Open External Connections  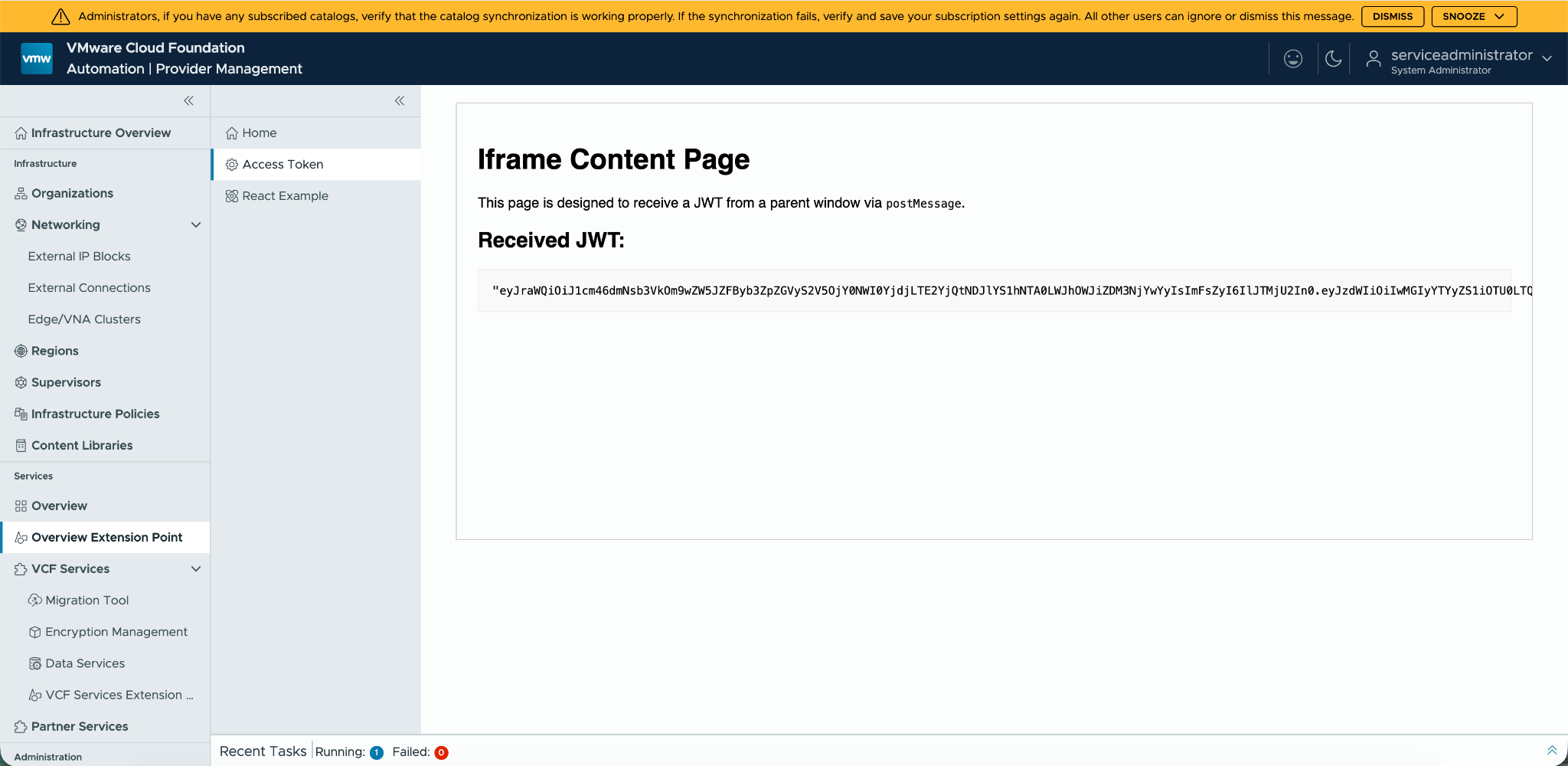89,288
